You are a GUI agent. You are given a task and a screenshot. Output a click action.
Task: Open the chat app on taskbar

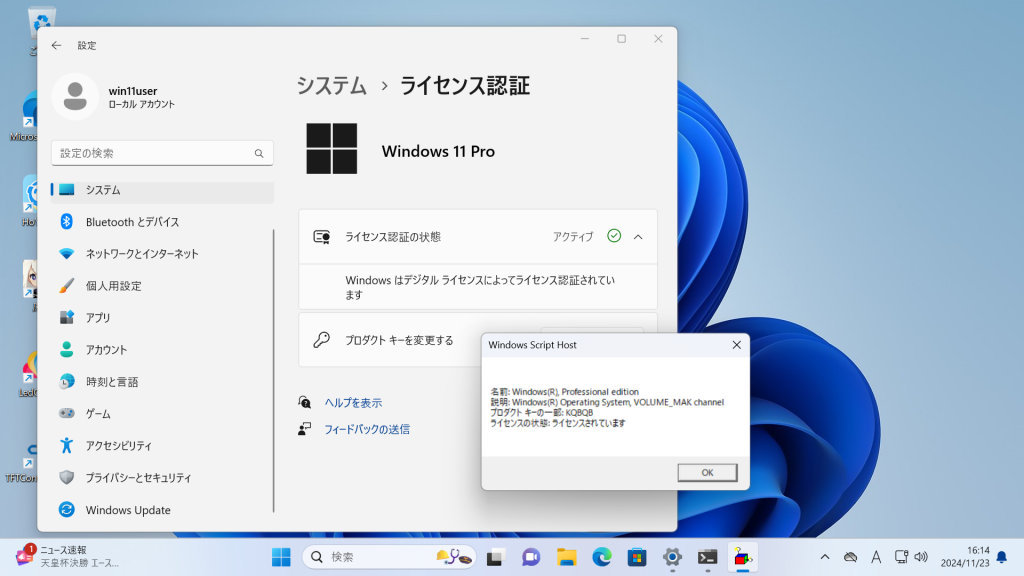(531, 557)
